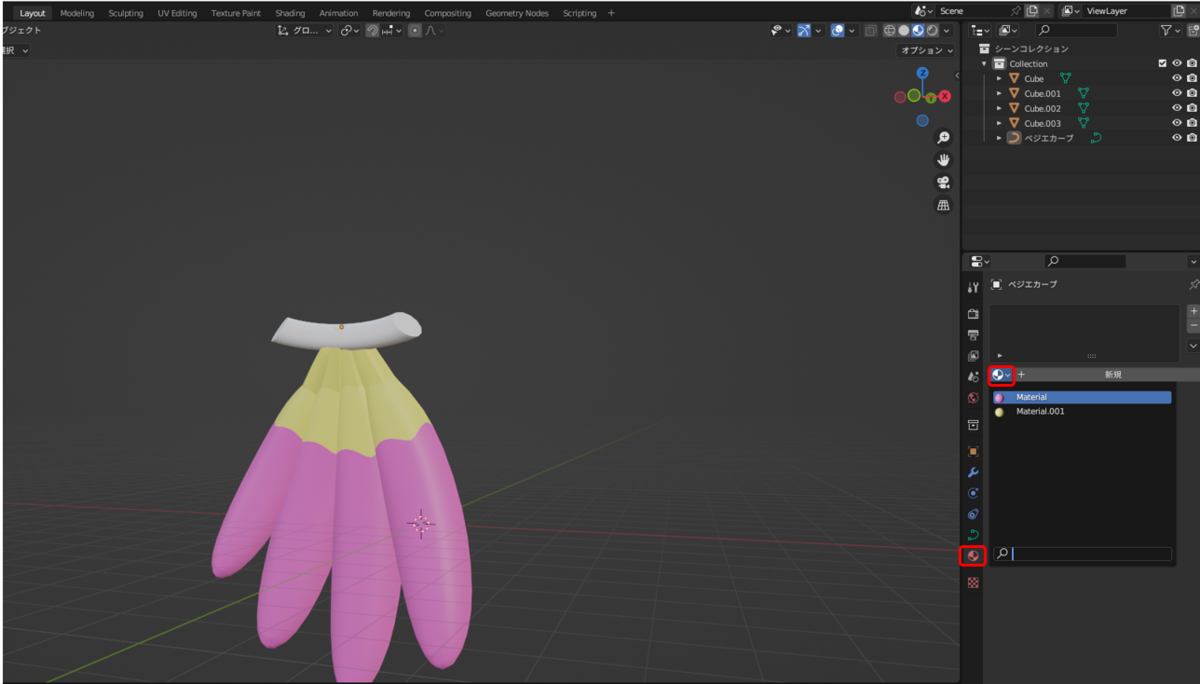The height and width of the screenshot is (684, 1200).
Task: Toggle X-ray mode button
Action: 869,31
